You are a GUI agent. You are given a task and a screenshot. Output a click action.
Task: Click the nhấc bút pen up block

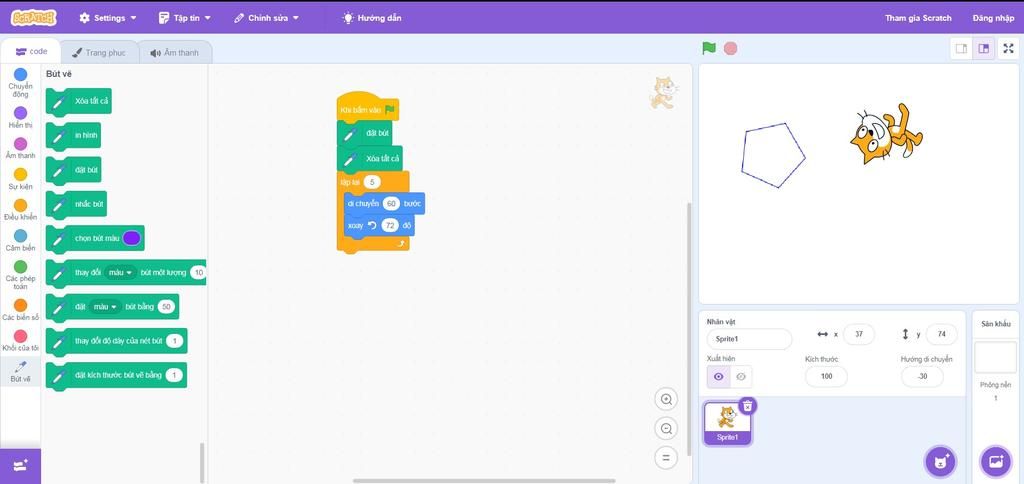tap(76, 204)
